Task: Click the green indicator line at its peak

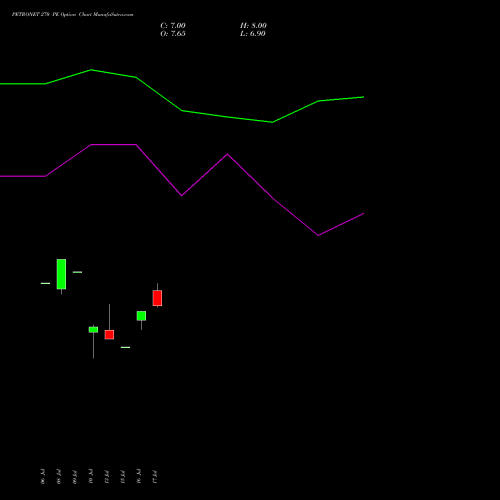Action: click(91, 70)
